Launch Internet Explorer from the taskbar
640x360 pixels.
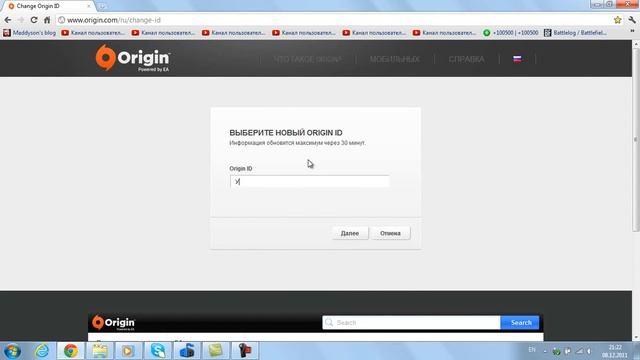pos(42,351)
